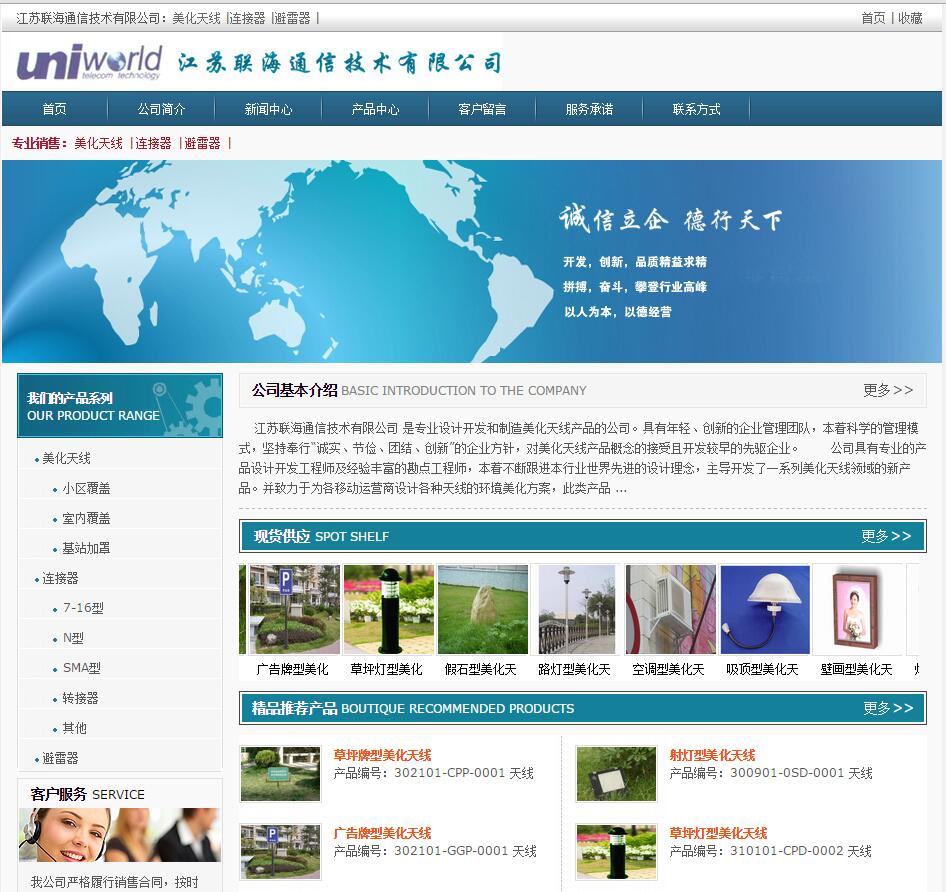Open 服务承诺 navigation item
The image size is (946, 892).
pyautogui.click(x=589, y=109)
